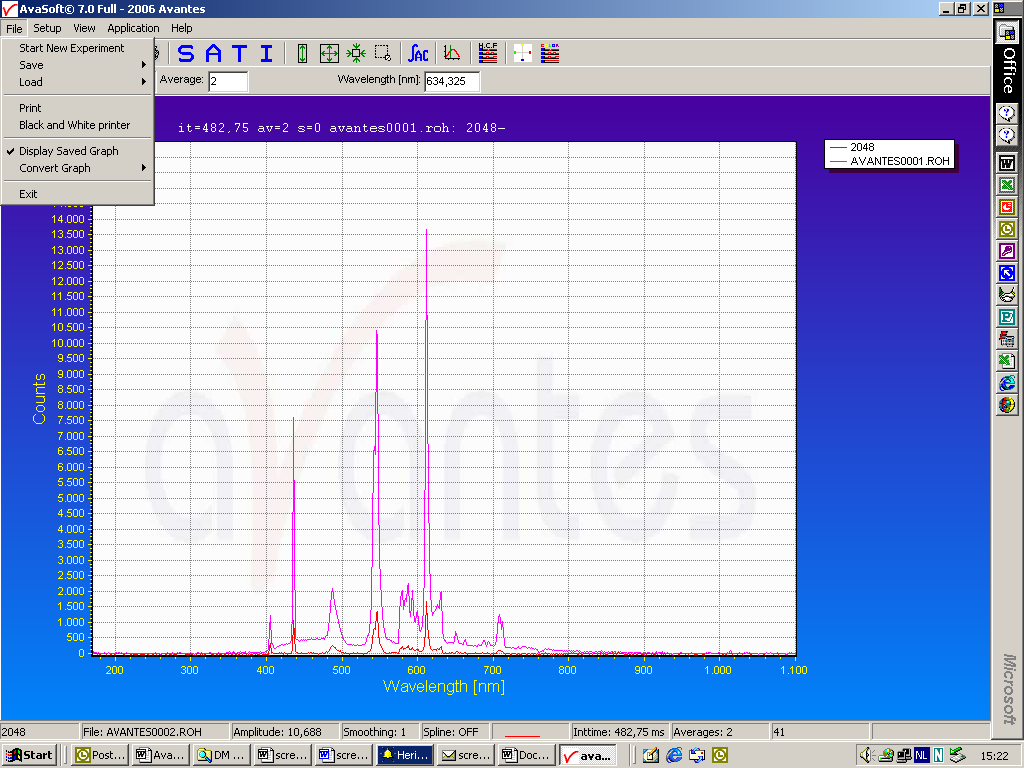Screen dimensions: 1024x768
Task: Click the blue AC integral icon
Action: tap(418, 54)
